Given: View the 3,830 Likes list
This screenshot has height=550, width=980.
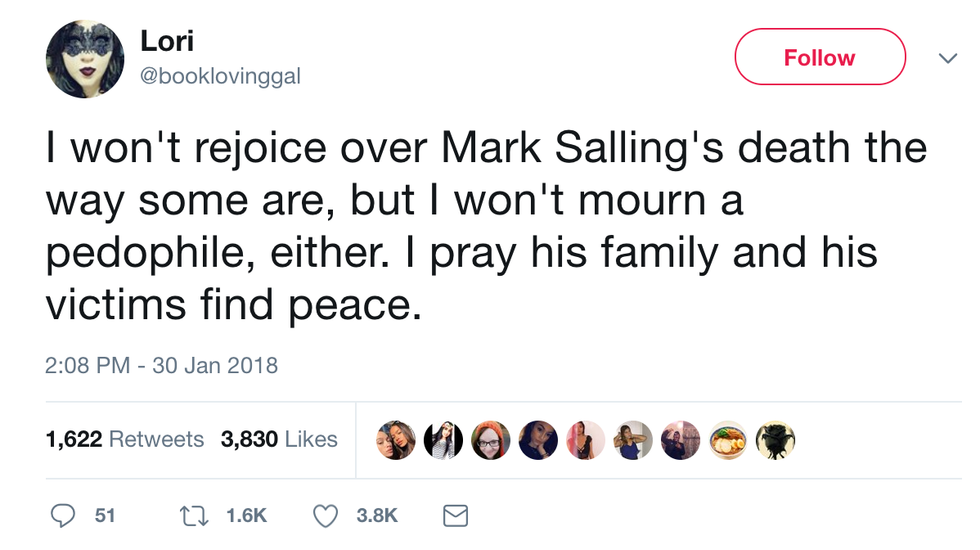Looking at the screenshot, I should click(x=279, y=439).
